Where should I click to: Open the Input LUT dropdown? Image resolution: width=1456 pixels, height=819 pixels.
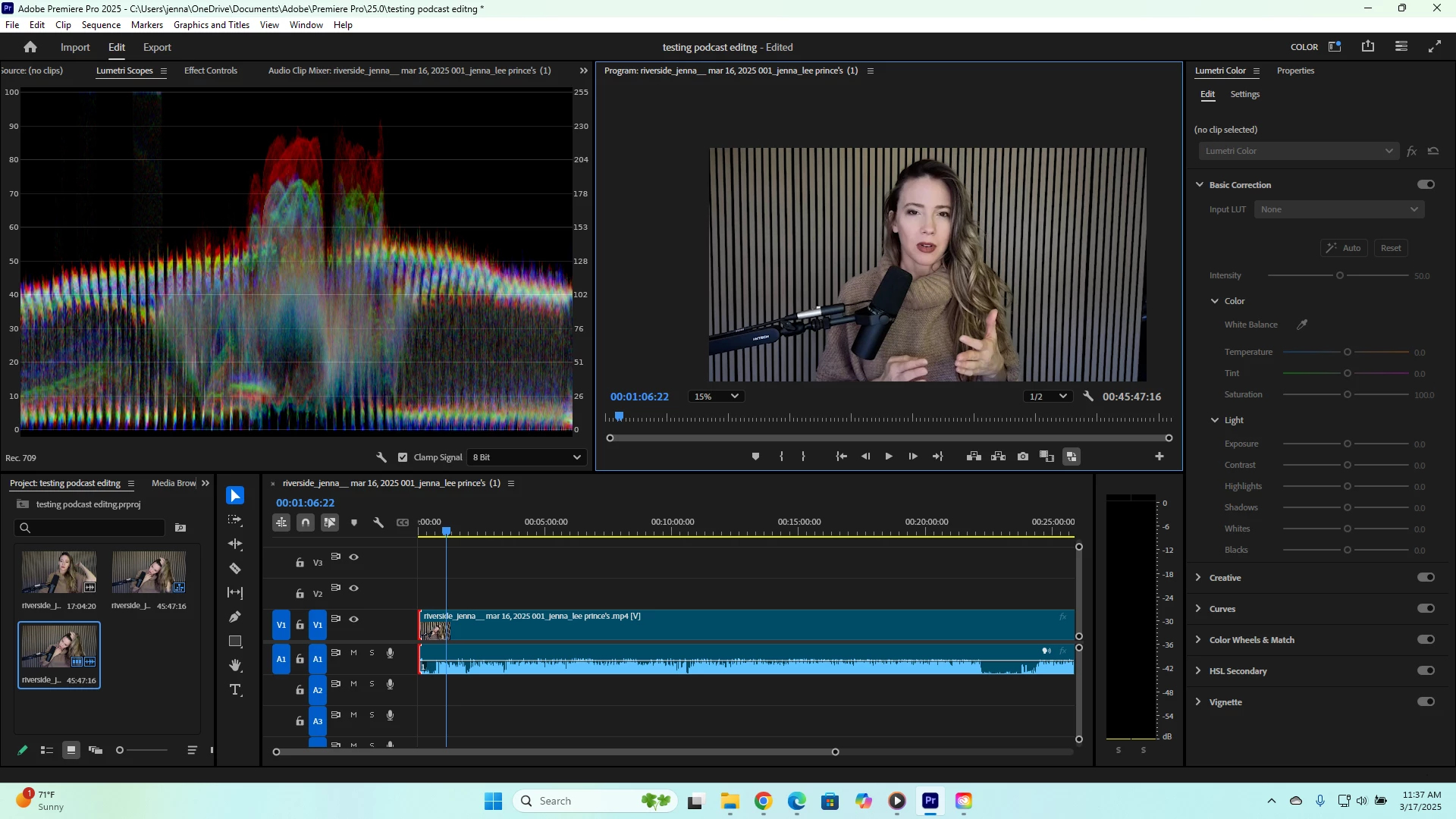[x=1338, y=210]
